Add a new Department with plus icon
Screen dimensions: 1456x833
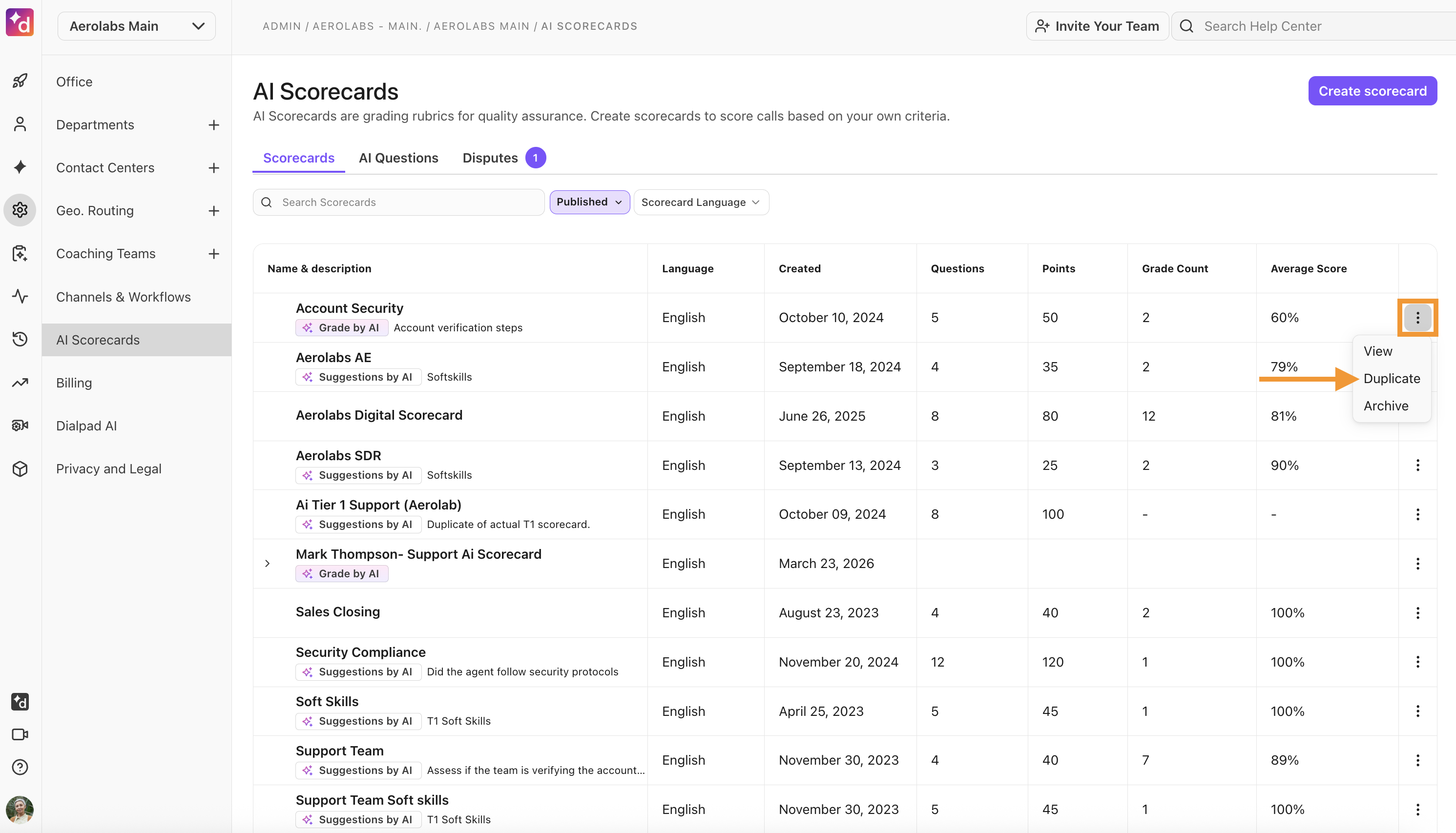213,125
